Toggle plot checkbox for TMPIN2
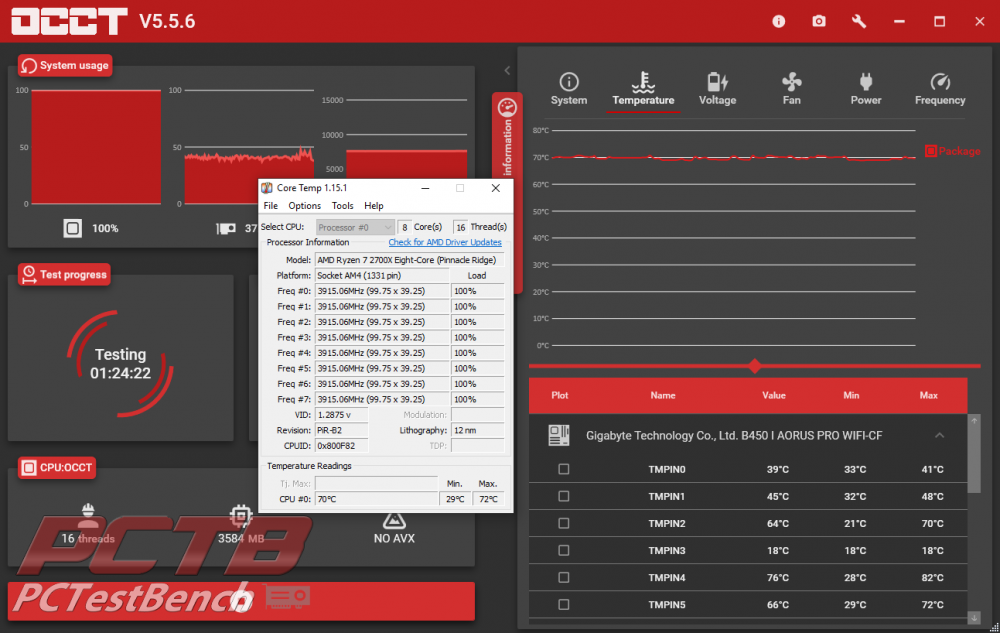Image resolution: width=1000 pixels, height=633 pixels. 564,524
